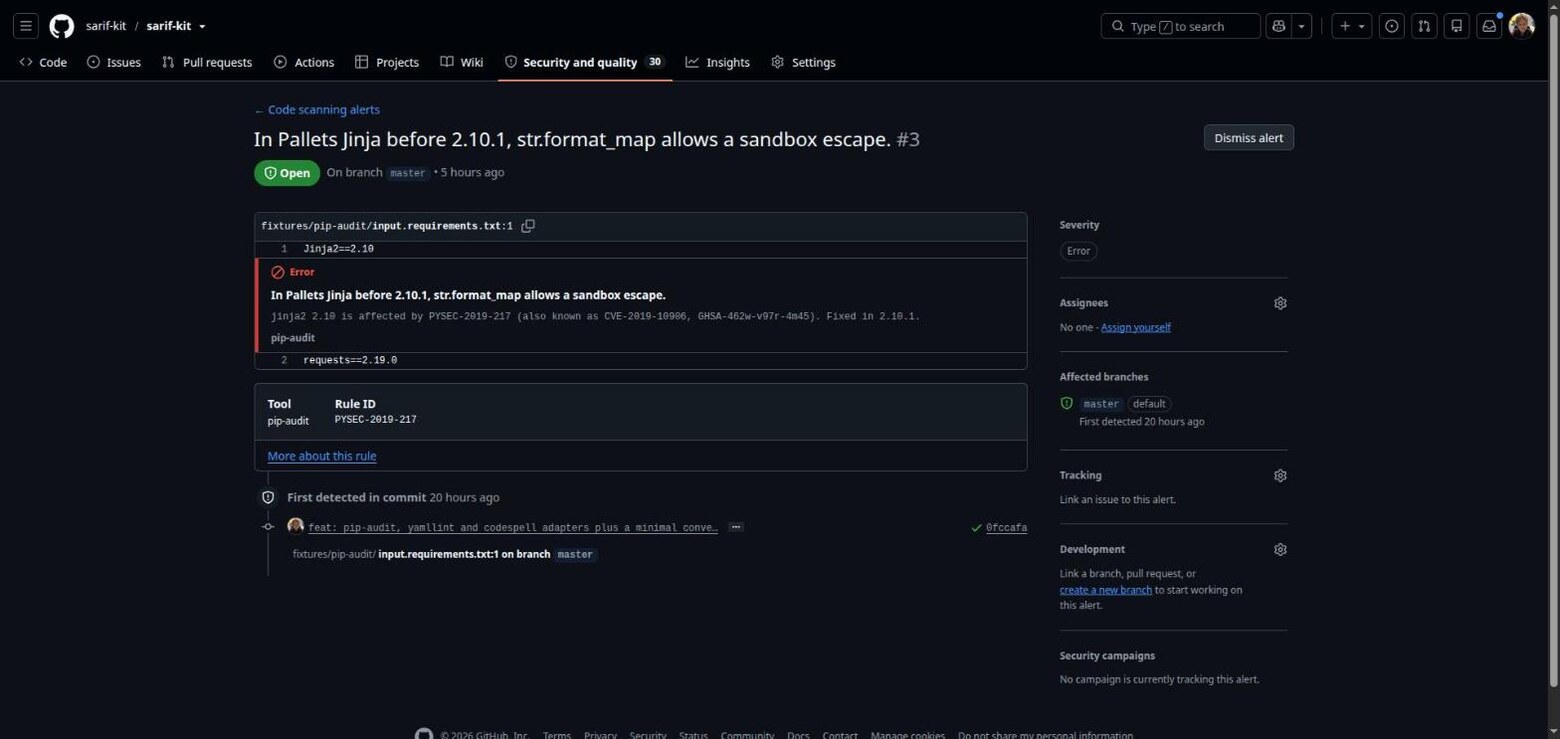Select code line requests==2.19.0

point(350,360)
